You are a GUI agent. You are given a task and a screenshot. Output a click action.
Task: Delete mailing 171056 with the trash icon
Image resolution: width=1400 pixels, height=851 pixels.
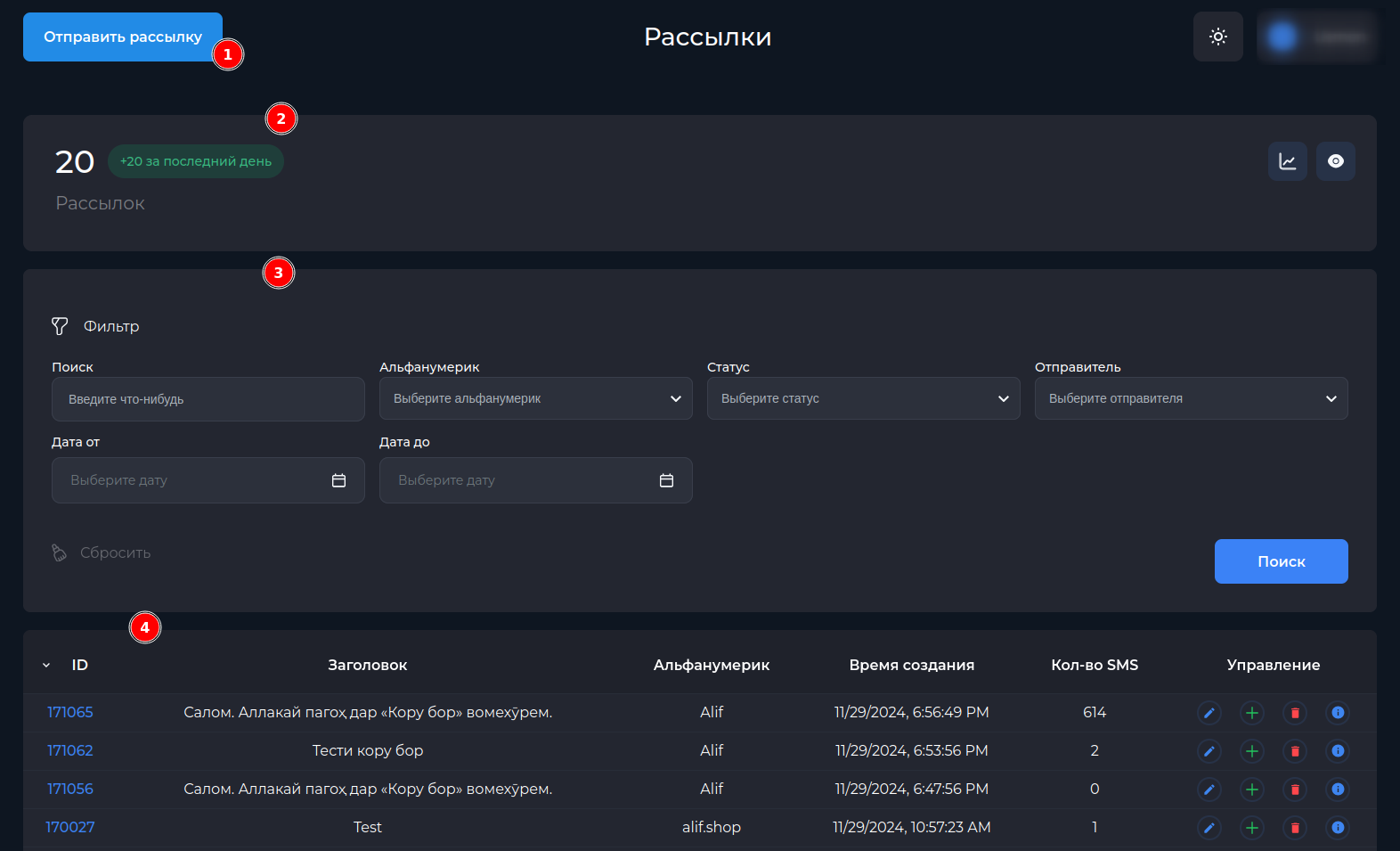1295,790
